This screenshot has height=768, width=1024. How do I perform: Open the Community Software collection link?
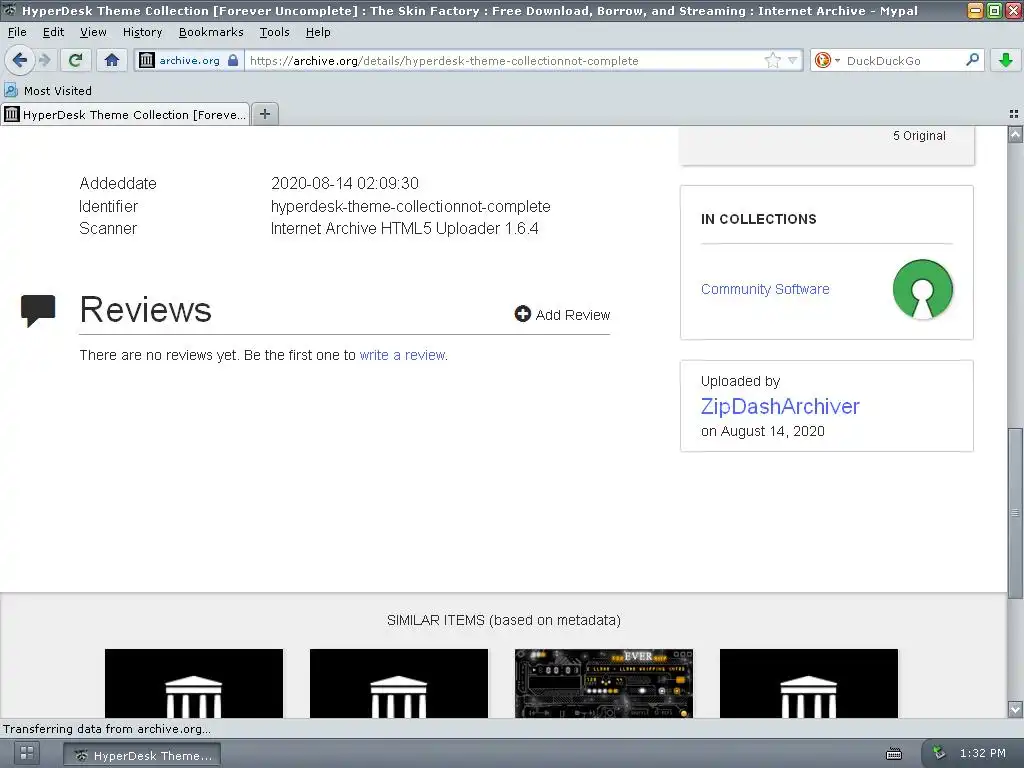765,289
